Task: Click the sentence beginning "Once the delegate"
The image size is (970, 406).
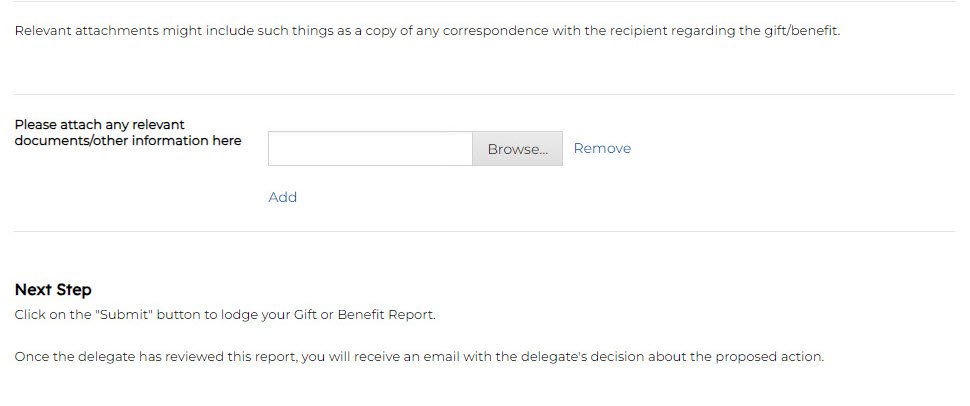Action: (419, 357)
